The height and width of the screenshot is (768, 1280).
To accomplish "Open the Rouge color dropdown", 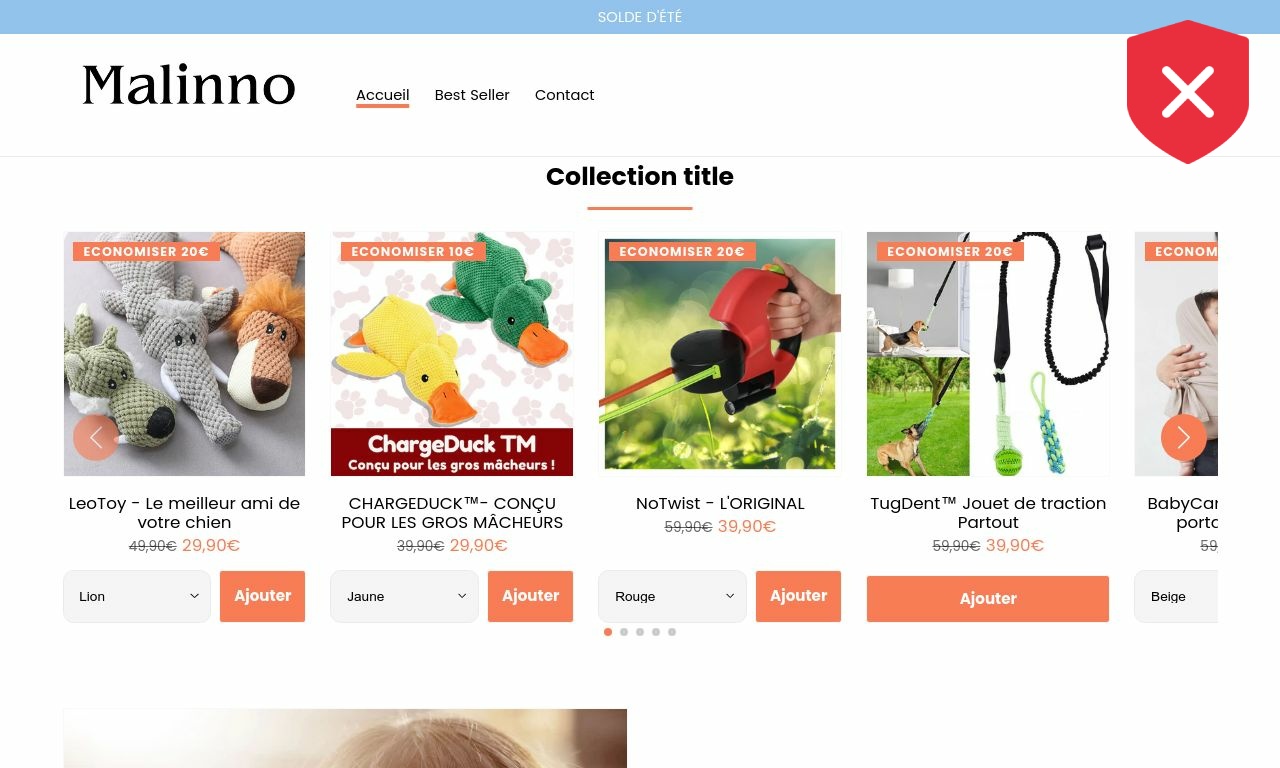I will coord(673,596).
